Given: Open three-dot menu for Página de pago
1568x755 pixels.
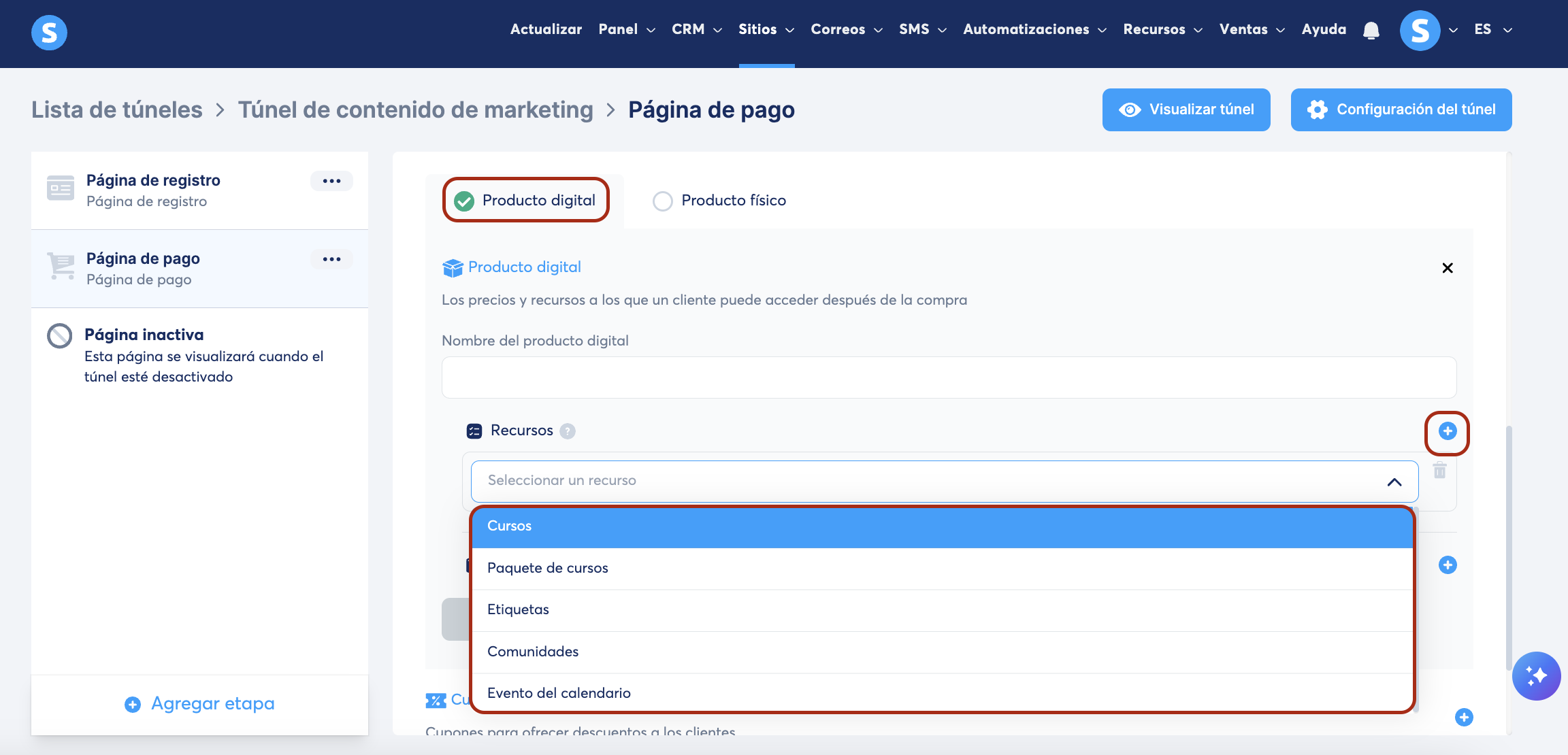Looking at the screenshot, I should (x=331, y=259).
